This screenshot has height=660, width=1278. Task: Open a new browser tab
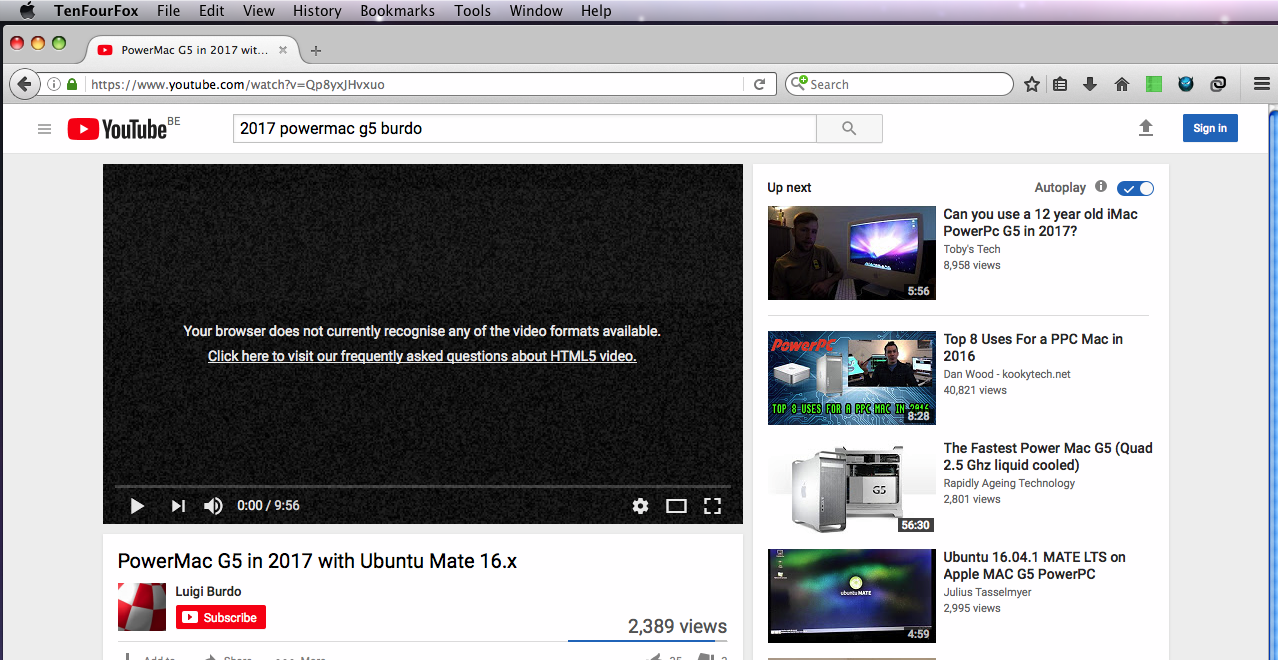point(316,50)
